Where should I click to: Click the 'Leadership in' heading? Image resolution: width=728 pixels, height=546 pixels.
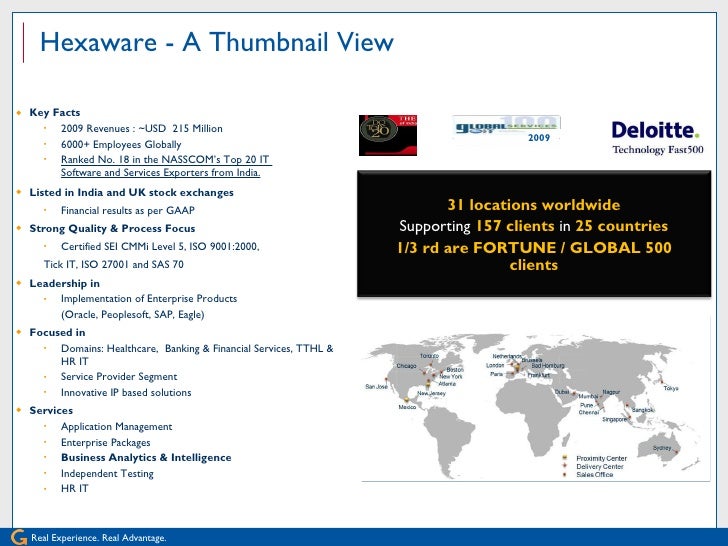[x=65, y=283]
